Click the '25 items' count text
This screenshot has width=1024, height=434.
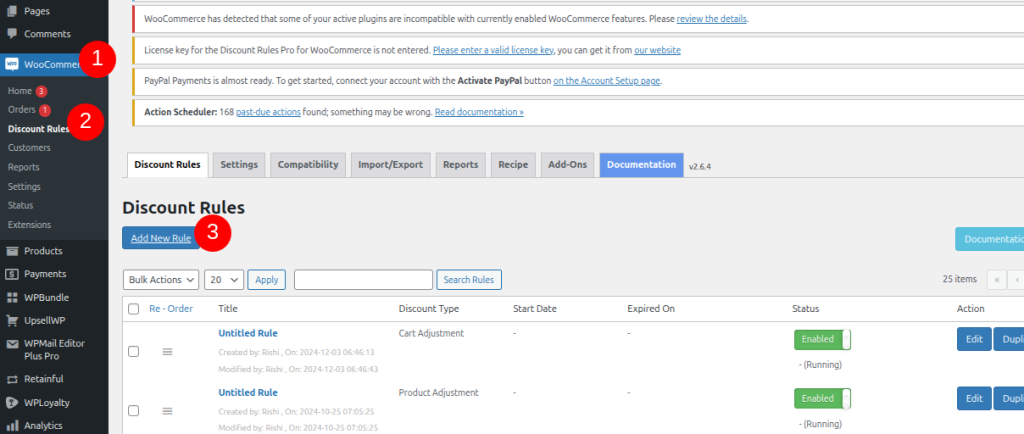click(x=959, y=279)
